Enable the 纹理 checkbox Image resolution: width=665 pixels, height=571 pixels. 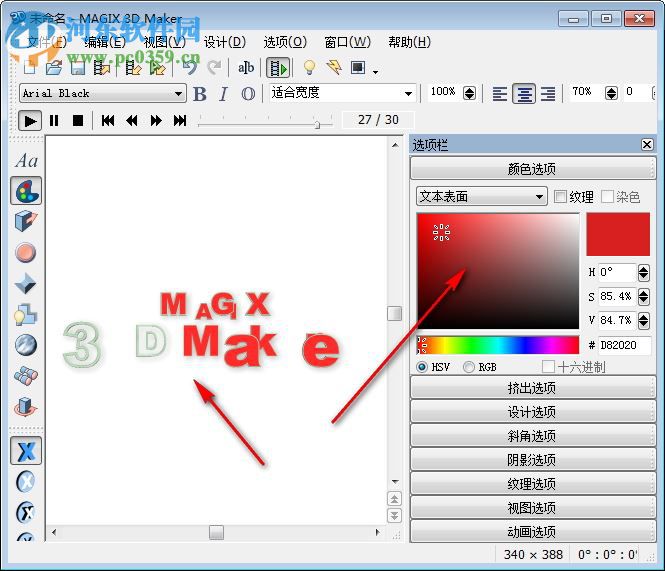(560, 196)
